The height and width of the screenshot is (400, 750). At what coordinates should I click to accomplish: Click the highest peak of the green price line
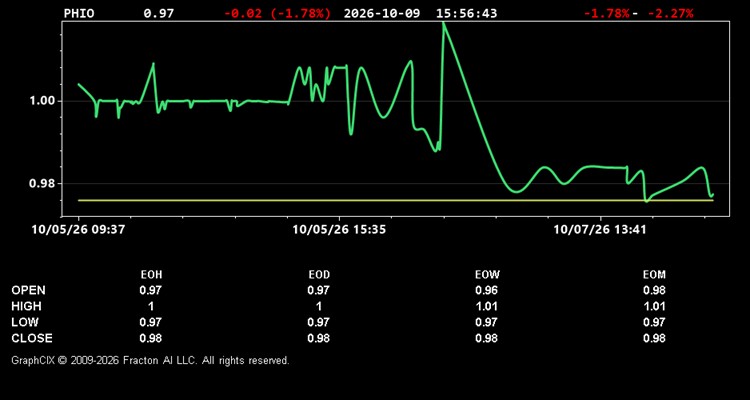coord(444,23)
